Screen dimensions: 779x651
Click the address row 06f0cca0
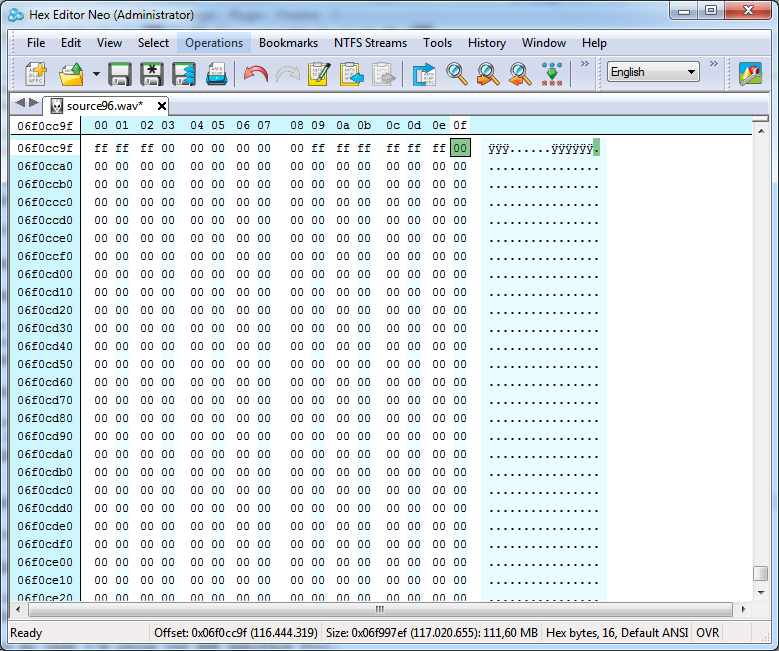point(45,166)
